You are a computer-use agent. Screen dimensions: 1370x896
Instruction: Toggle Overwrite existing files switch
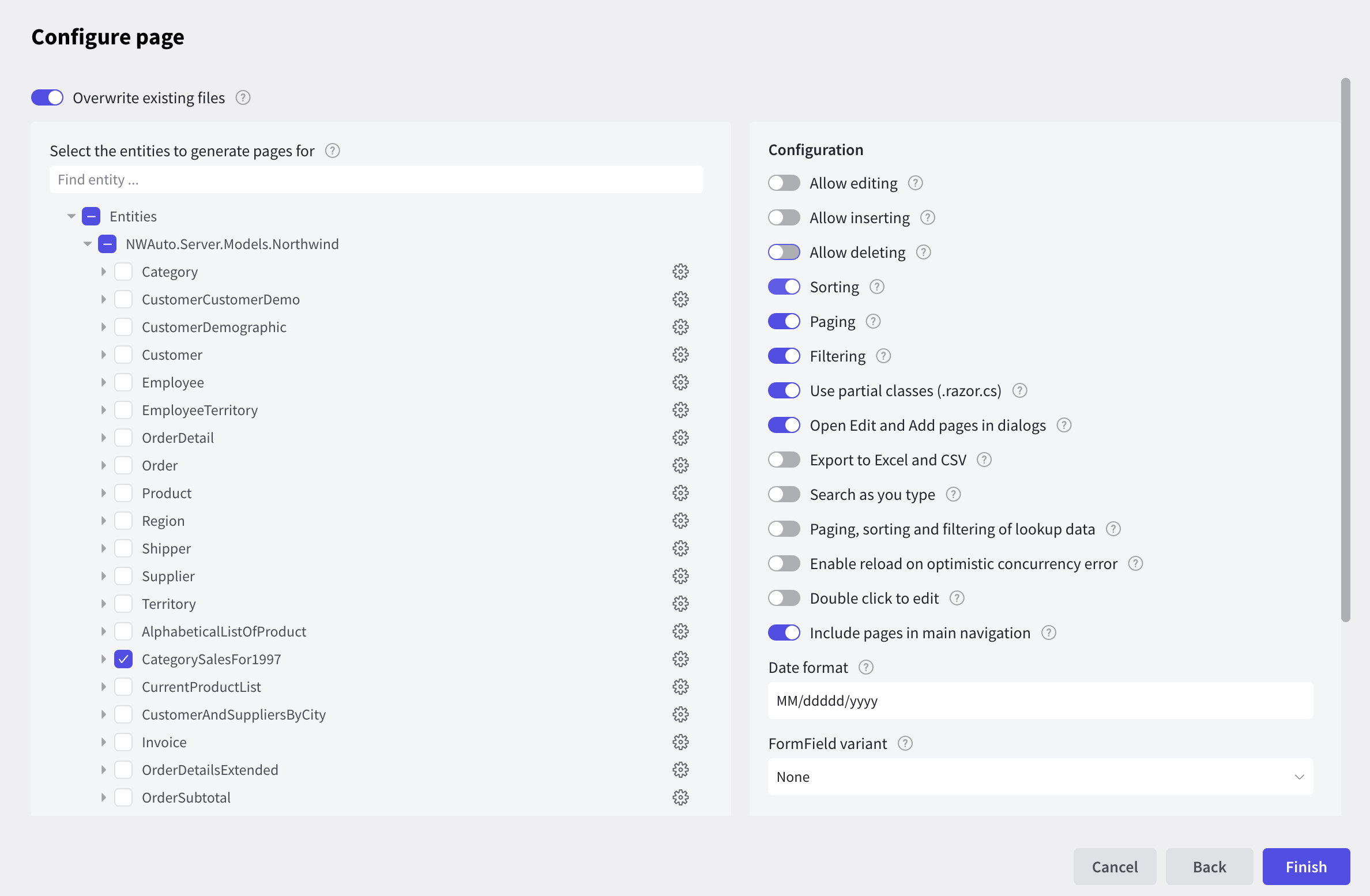coord(47,97)
